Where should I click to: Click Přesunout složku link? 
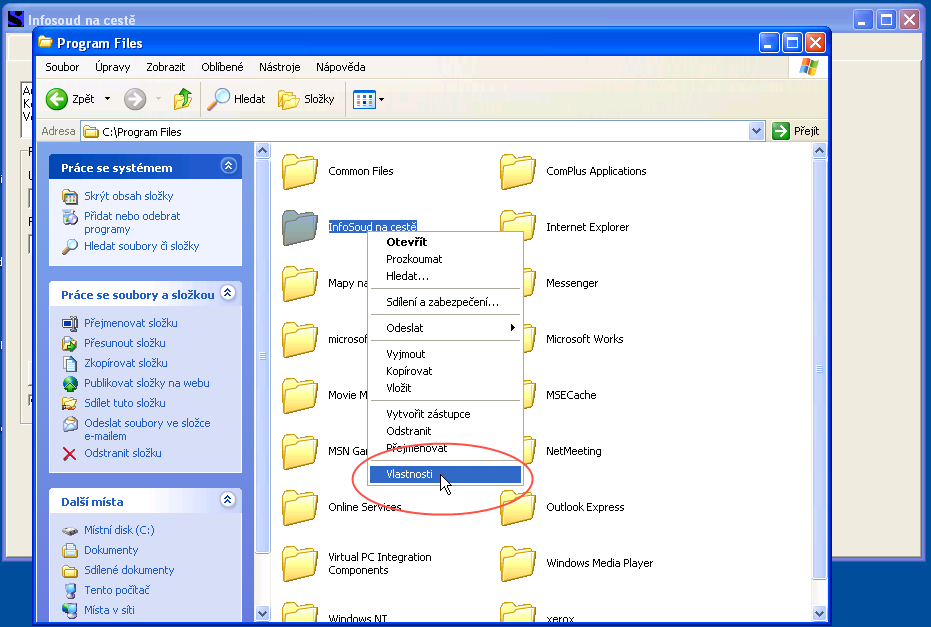tap(125, 343)
